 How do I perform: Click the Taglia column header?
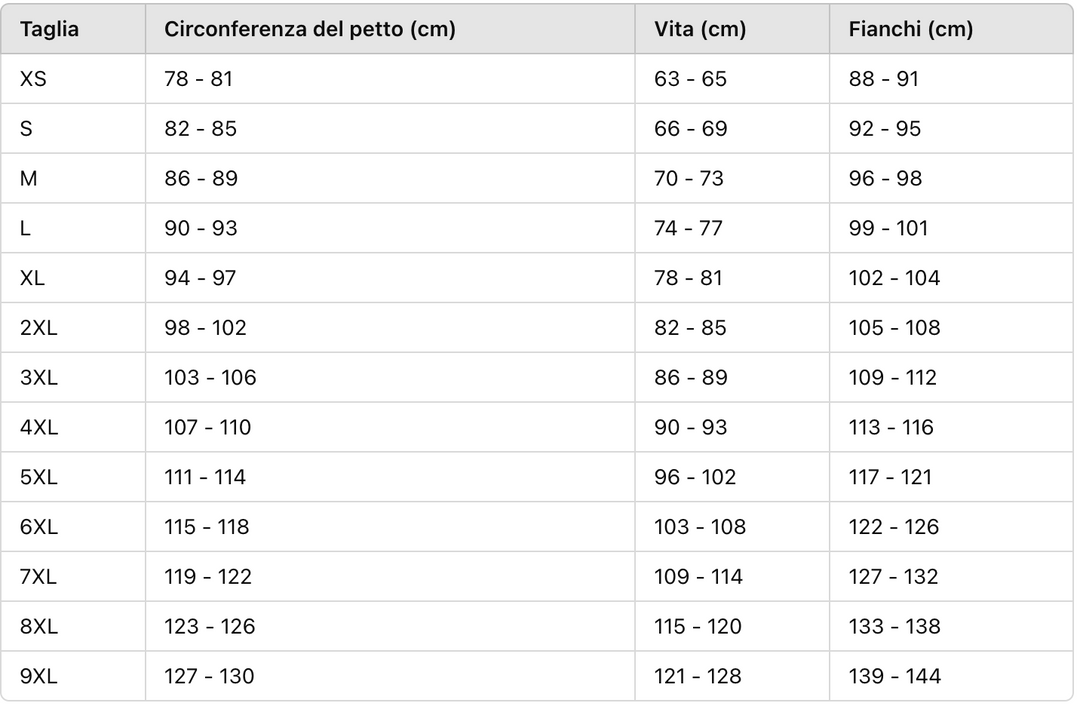49,29
